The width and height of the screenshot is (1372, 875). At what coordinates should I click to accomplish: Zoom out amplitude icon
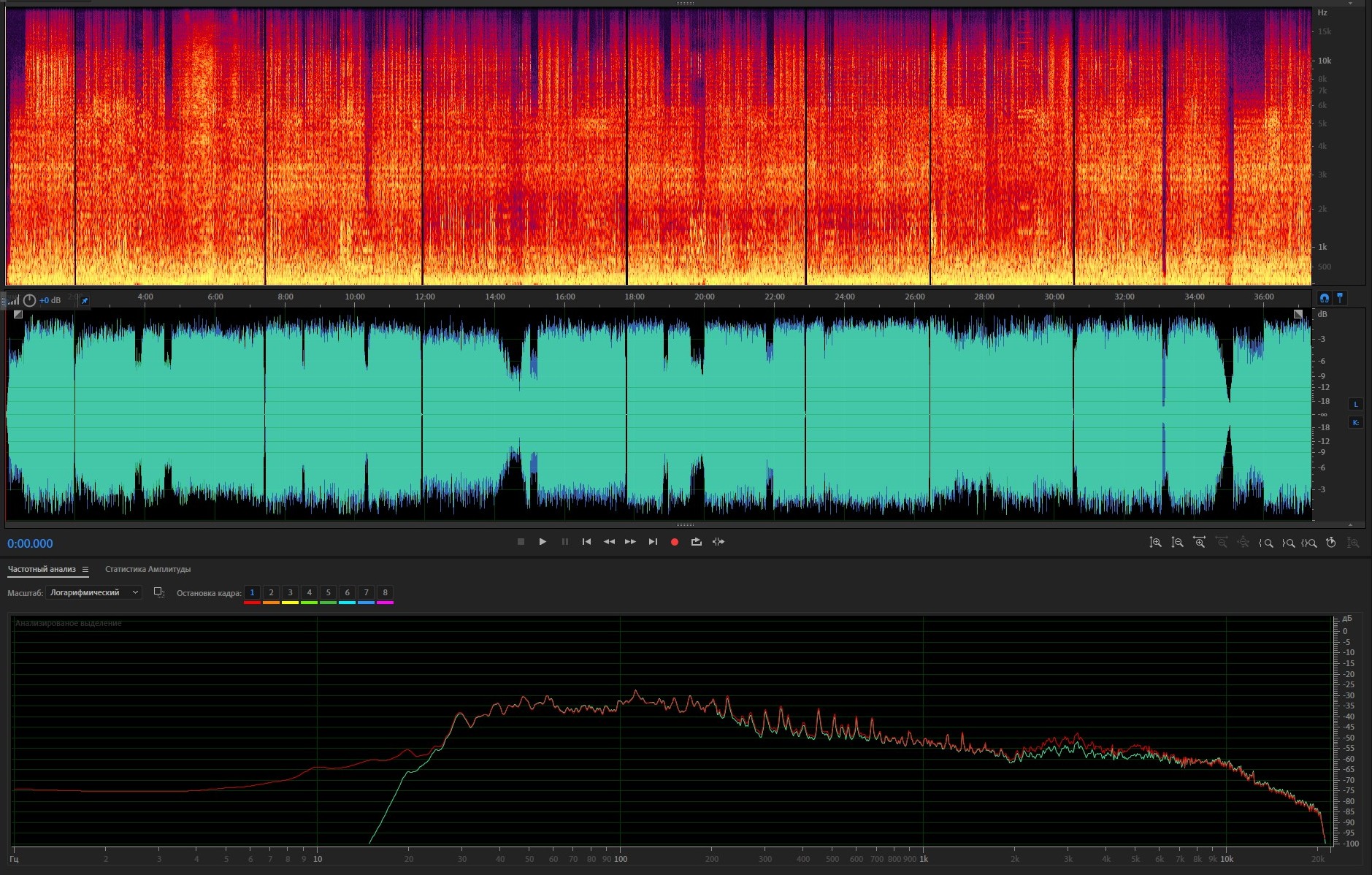pos(1177,543)
